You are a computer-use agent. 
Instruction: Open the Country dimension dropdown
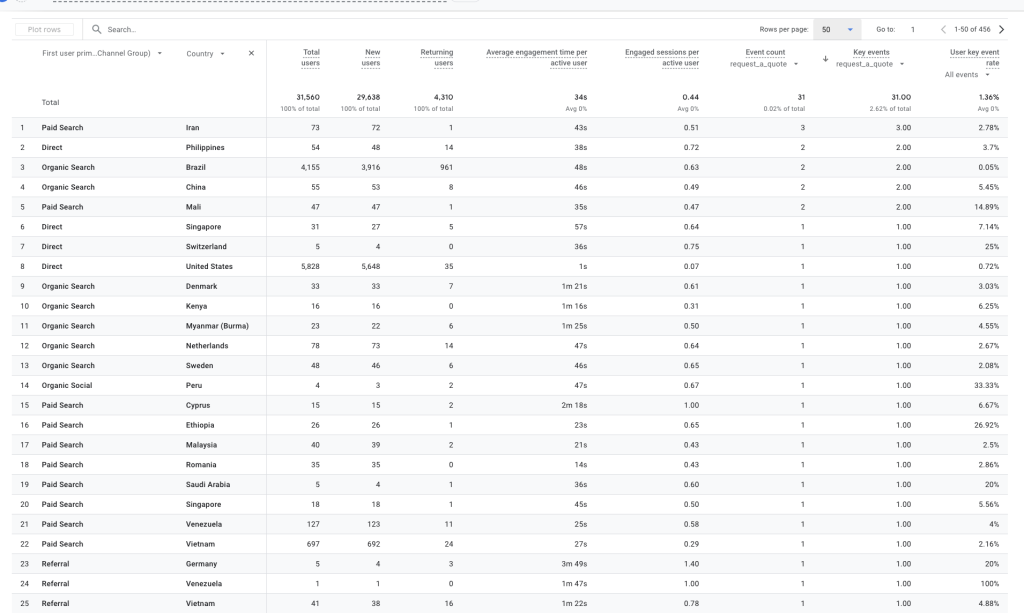[x=222, y=53]
